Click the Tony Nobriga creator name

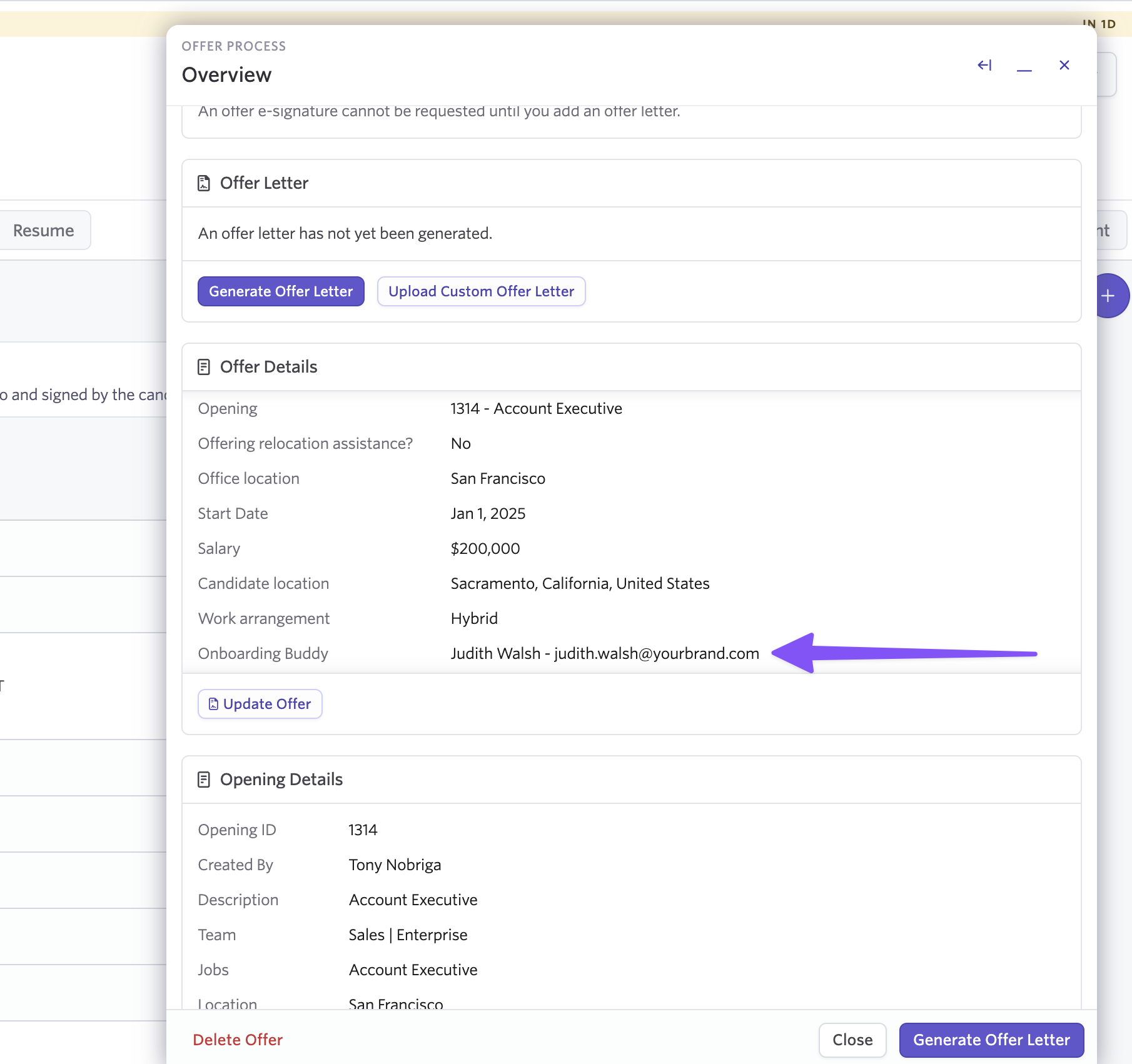coord(395,865)
